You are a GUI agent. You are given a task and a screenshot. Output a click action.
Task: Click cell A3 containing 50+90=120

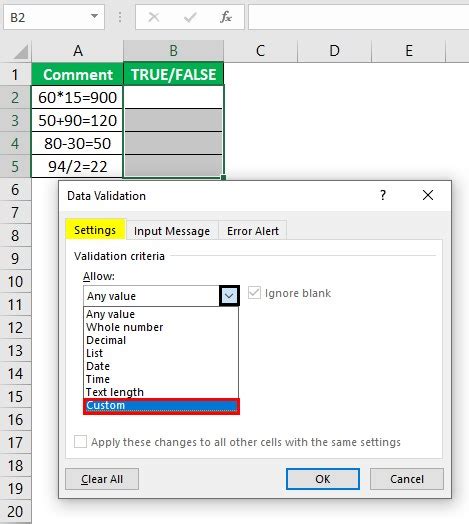point(77,120)
